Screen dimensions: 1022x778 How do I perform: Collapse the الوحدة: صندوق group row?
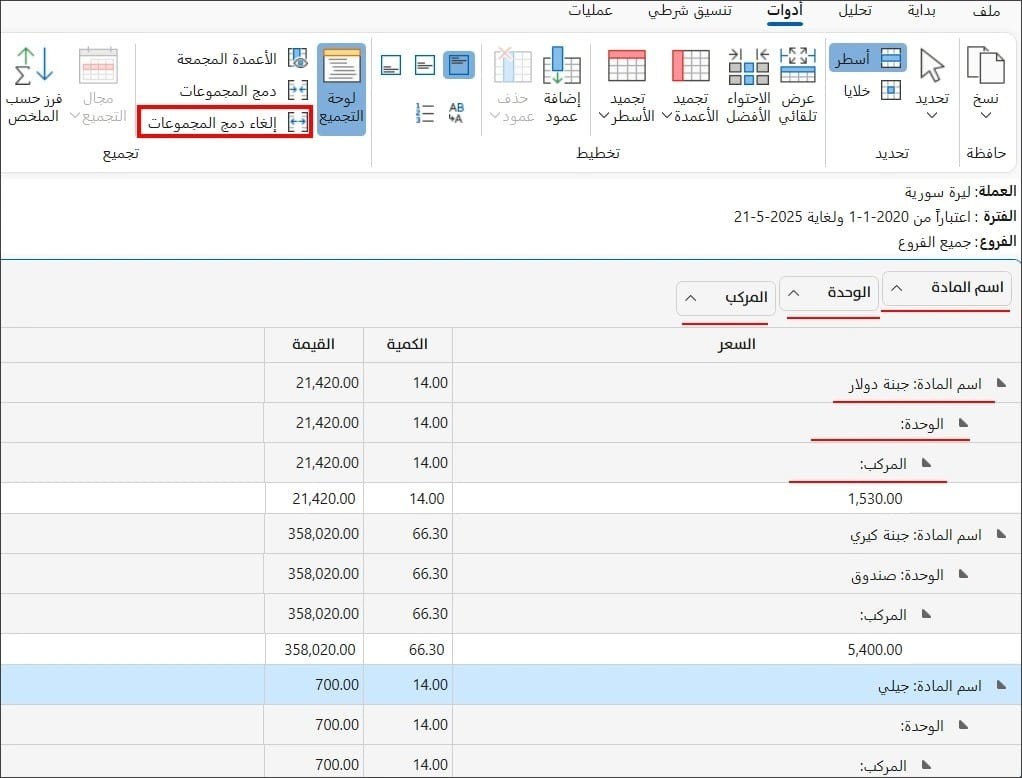963,574
